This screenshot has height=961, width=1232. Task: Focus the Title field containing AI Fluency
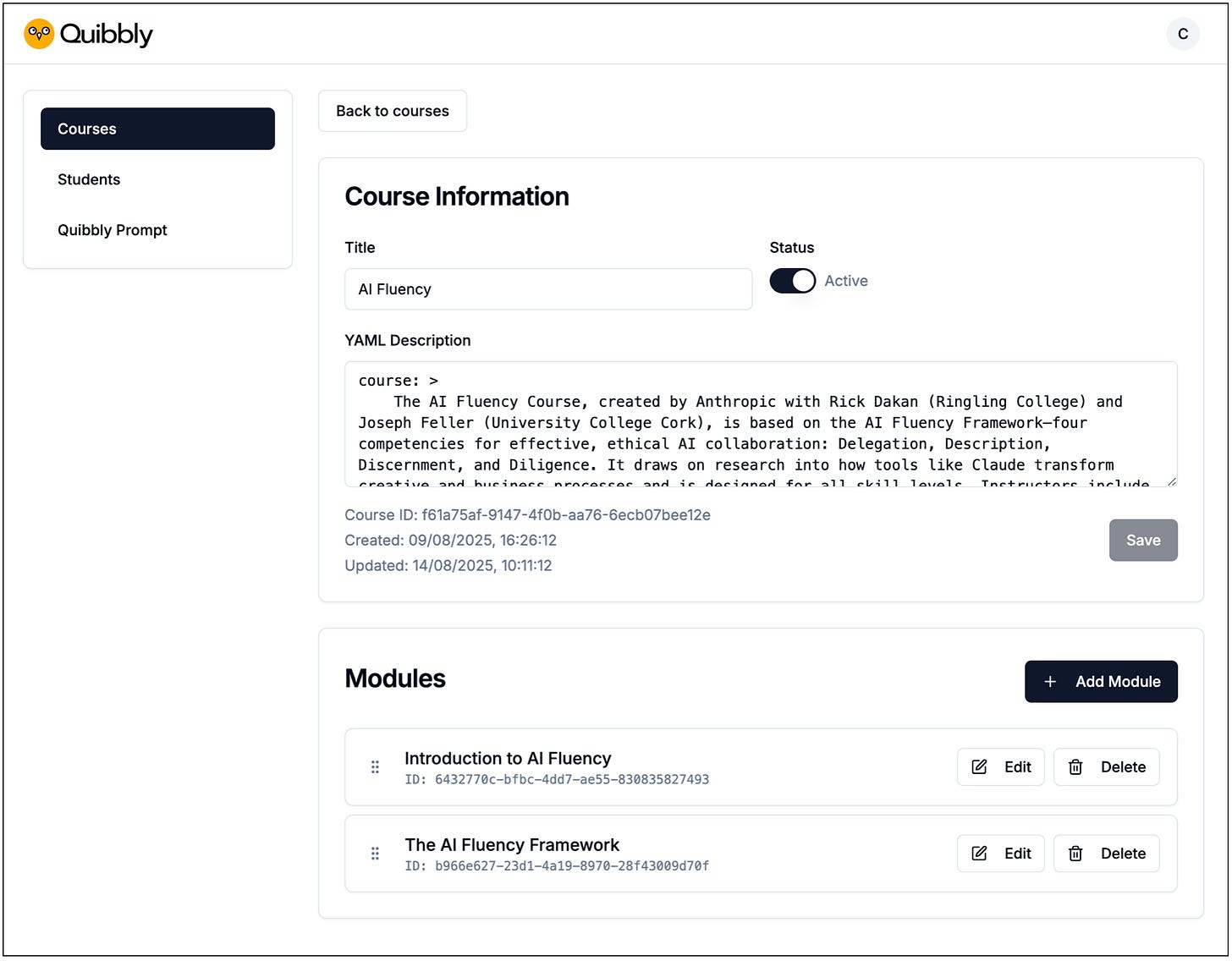tap(548, 289)
